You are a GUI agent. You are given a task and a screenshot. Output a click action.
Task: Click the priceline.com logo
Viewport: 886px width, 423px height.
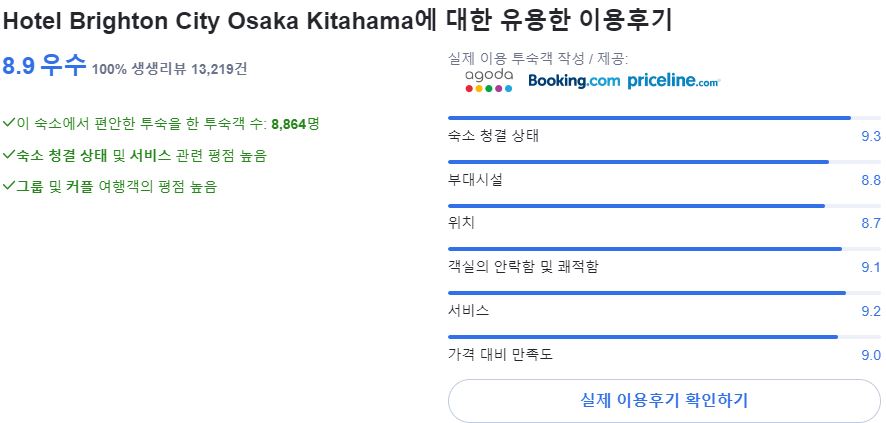point(674,81)
